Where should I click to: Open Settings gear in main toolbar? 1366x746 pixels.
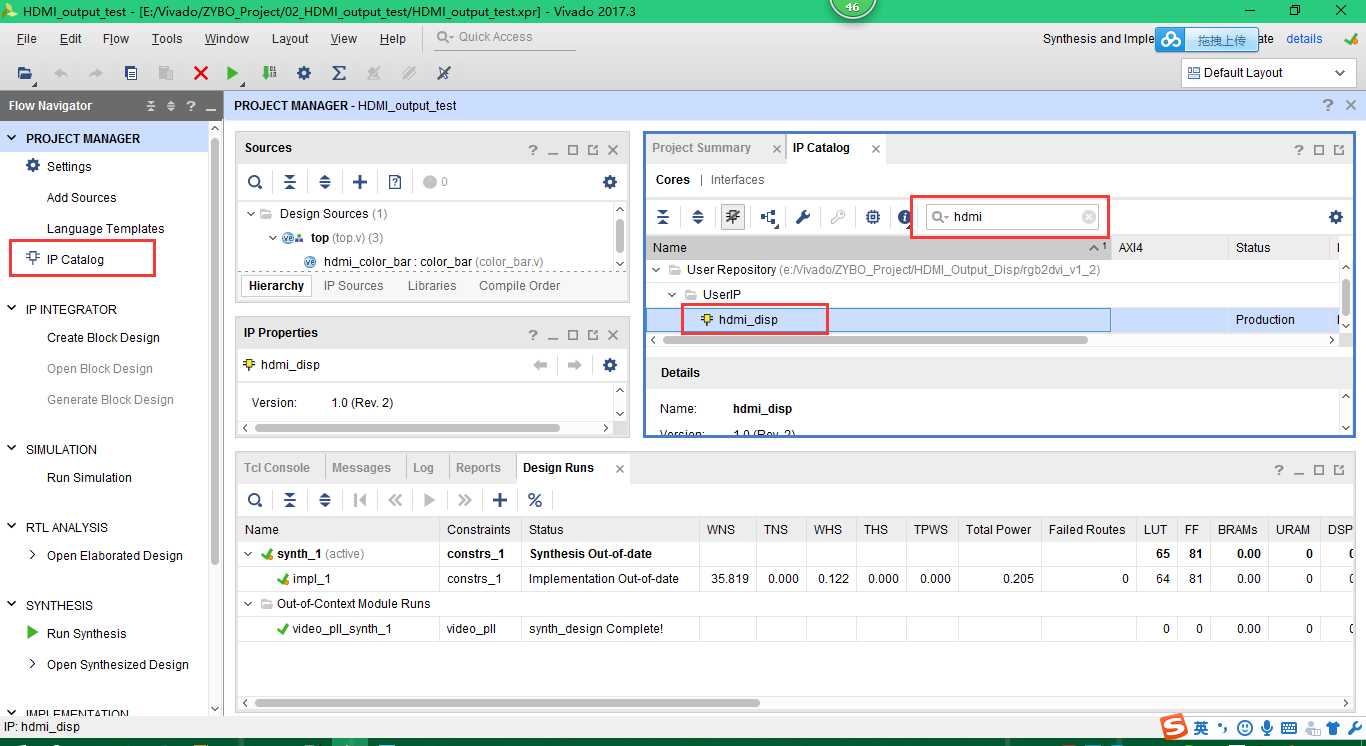304,73
